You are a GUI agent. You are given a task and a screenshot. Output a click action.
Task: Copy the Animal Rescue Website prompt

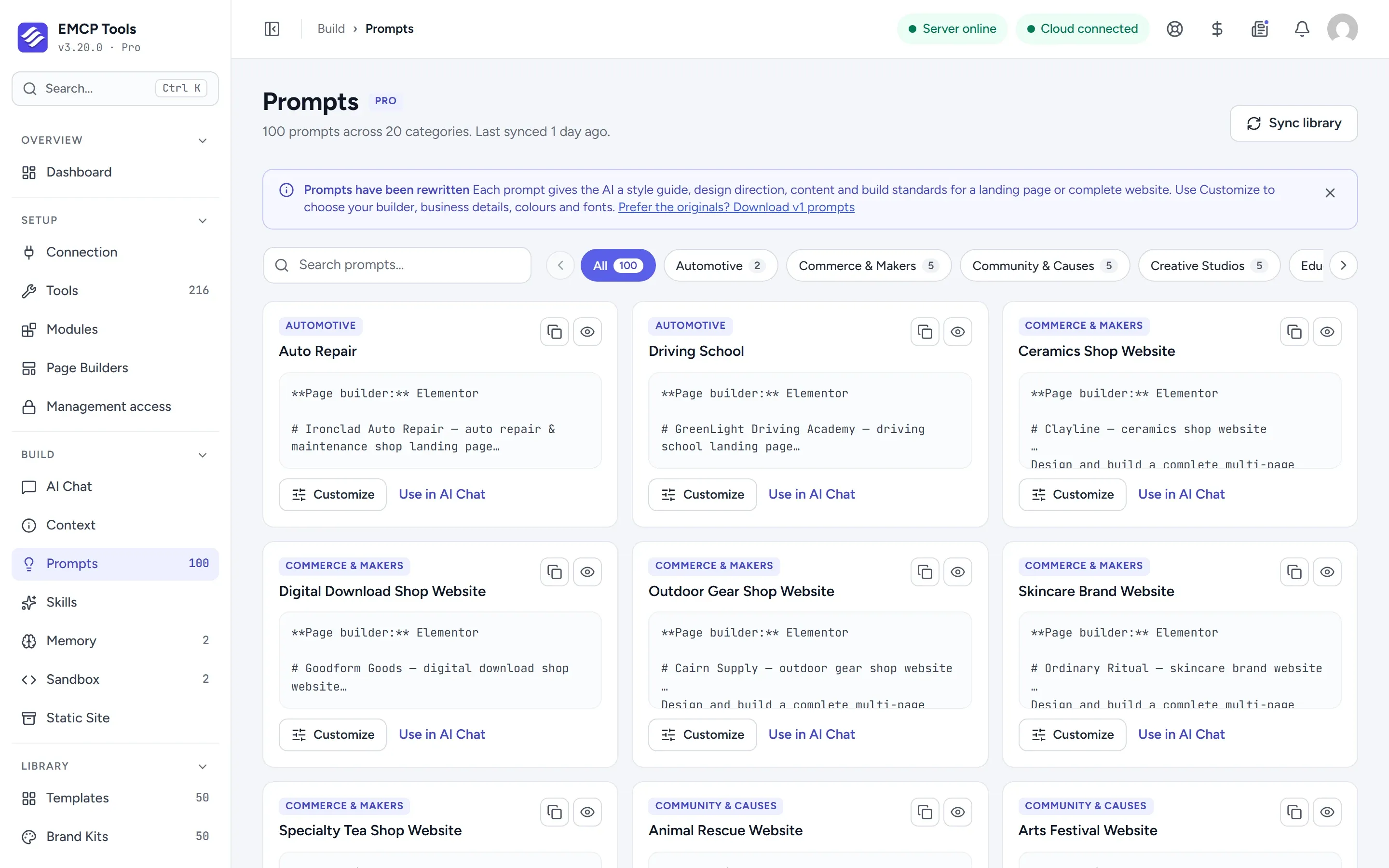[924, 812]
